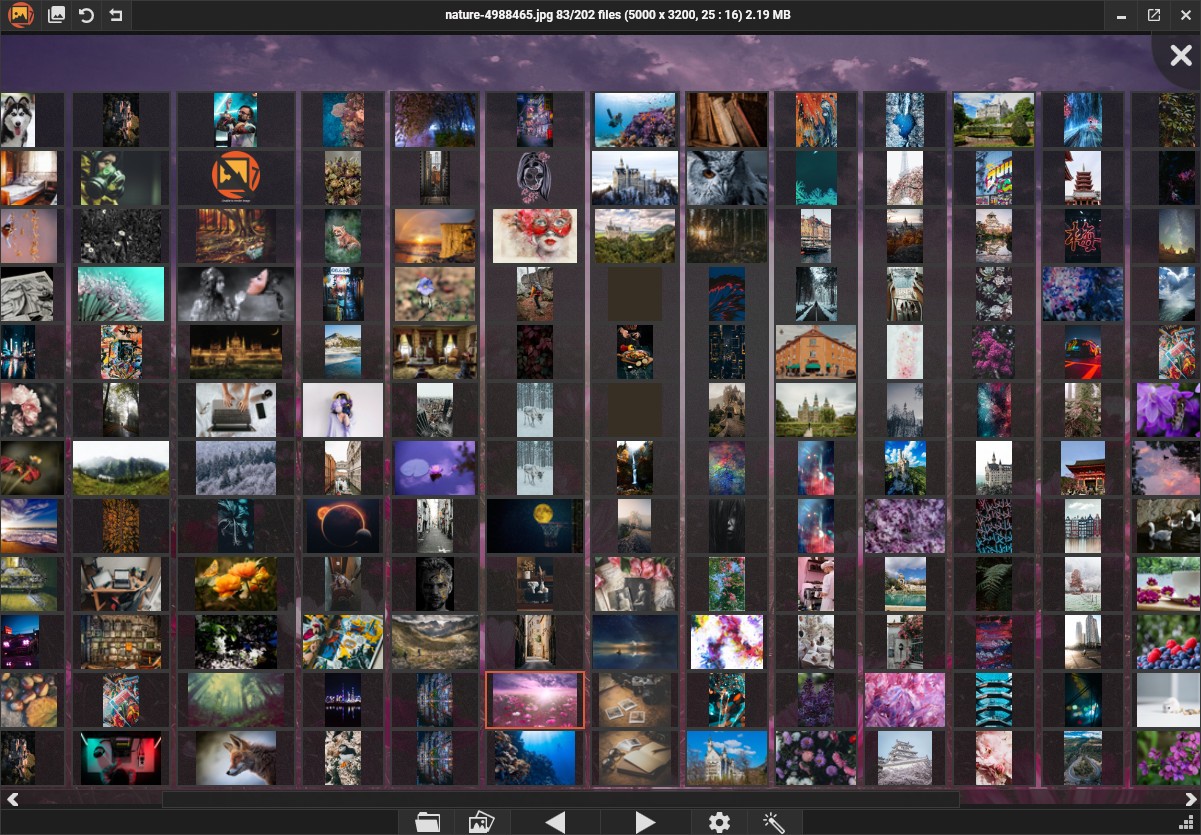Go to the next image using right triangle
Viewport: 1201px width, 835px height.
(x=645, y=822)
